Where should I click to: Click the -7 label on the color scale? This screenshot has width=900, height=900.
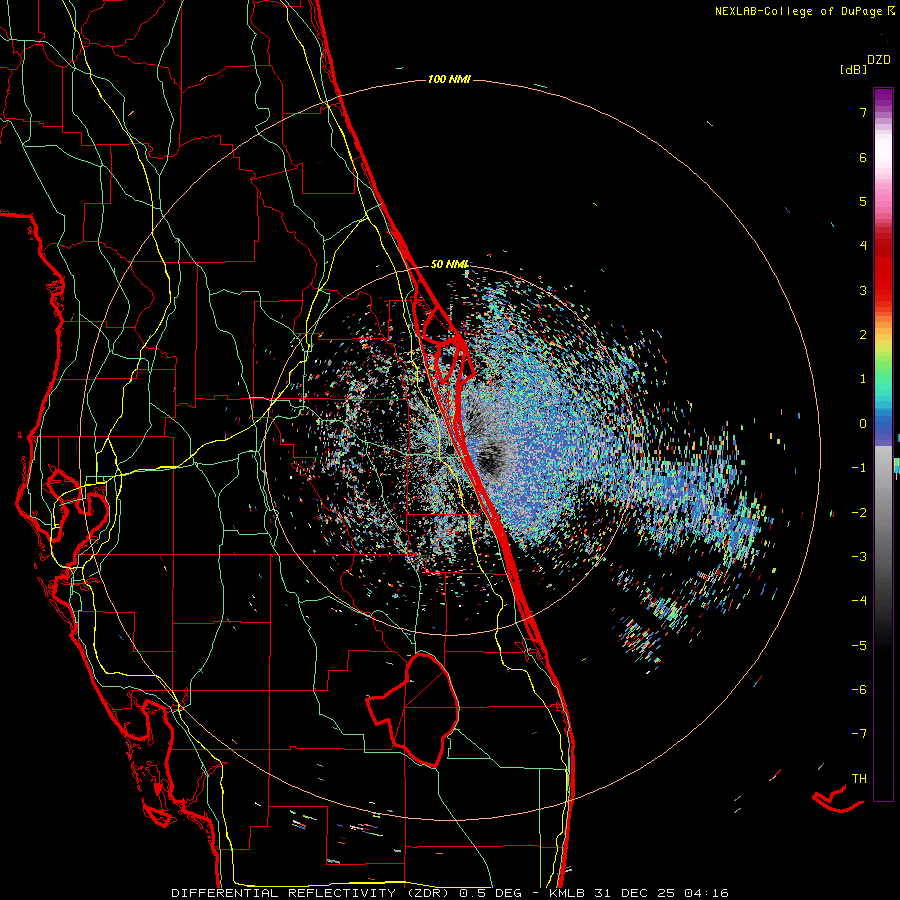click(x=859, y=734)
